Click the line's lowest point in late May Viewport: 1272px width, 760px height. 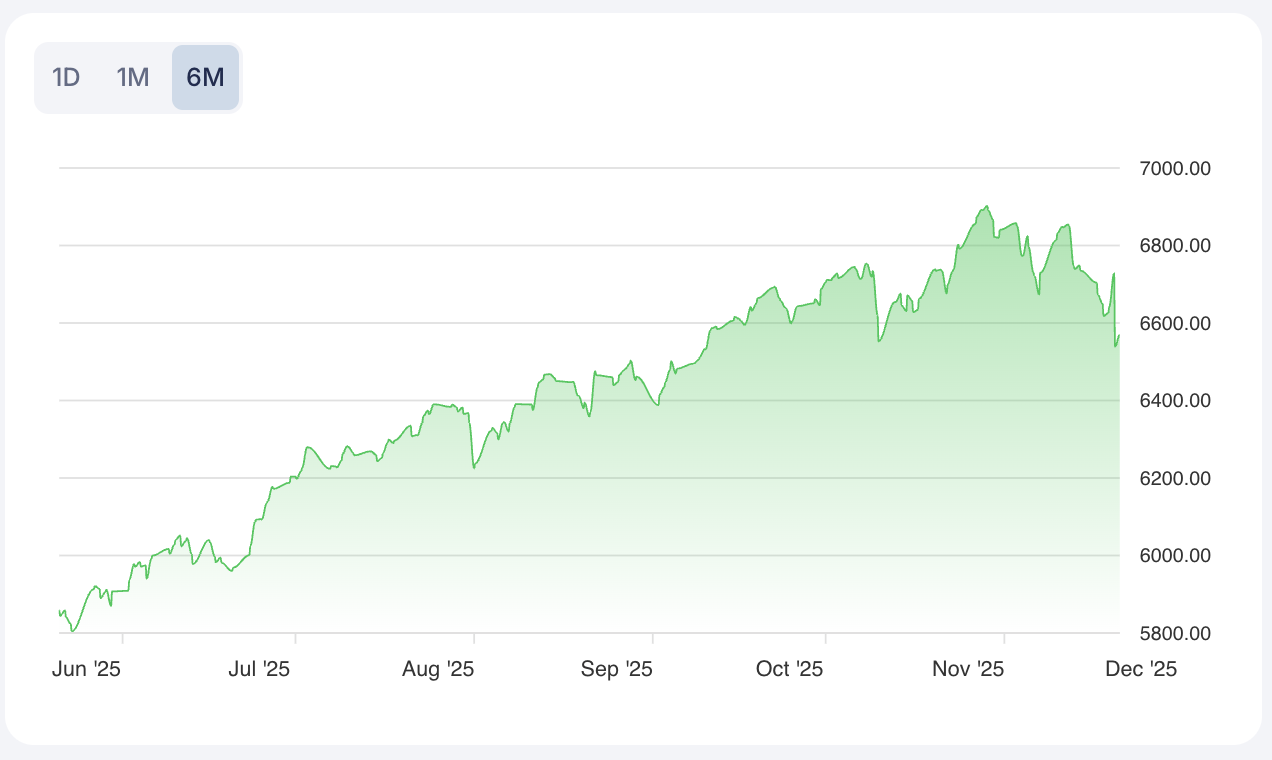tap(72, 631)
